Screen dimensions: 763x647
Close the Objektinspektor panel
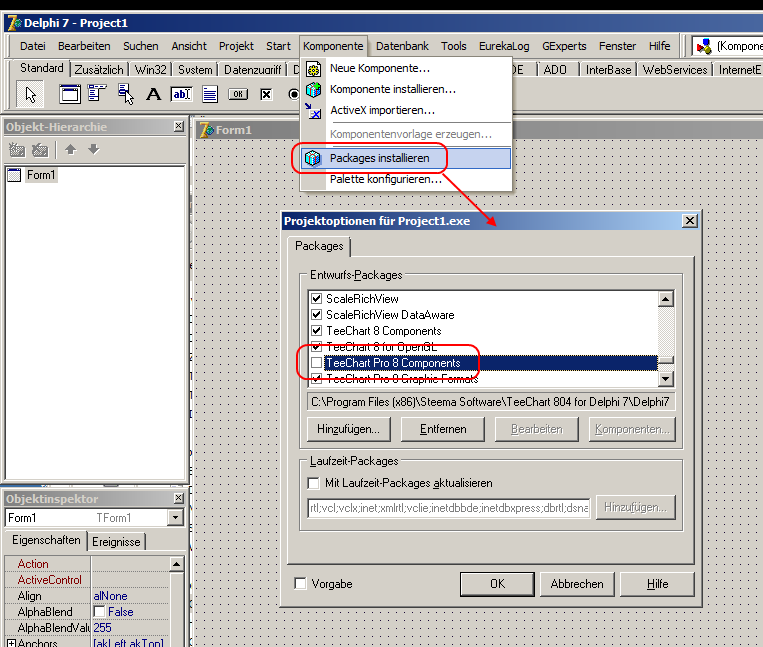pos(179,498)
